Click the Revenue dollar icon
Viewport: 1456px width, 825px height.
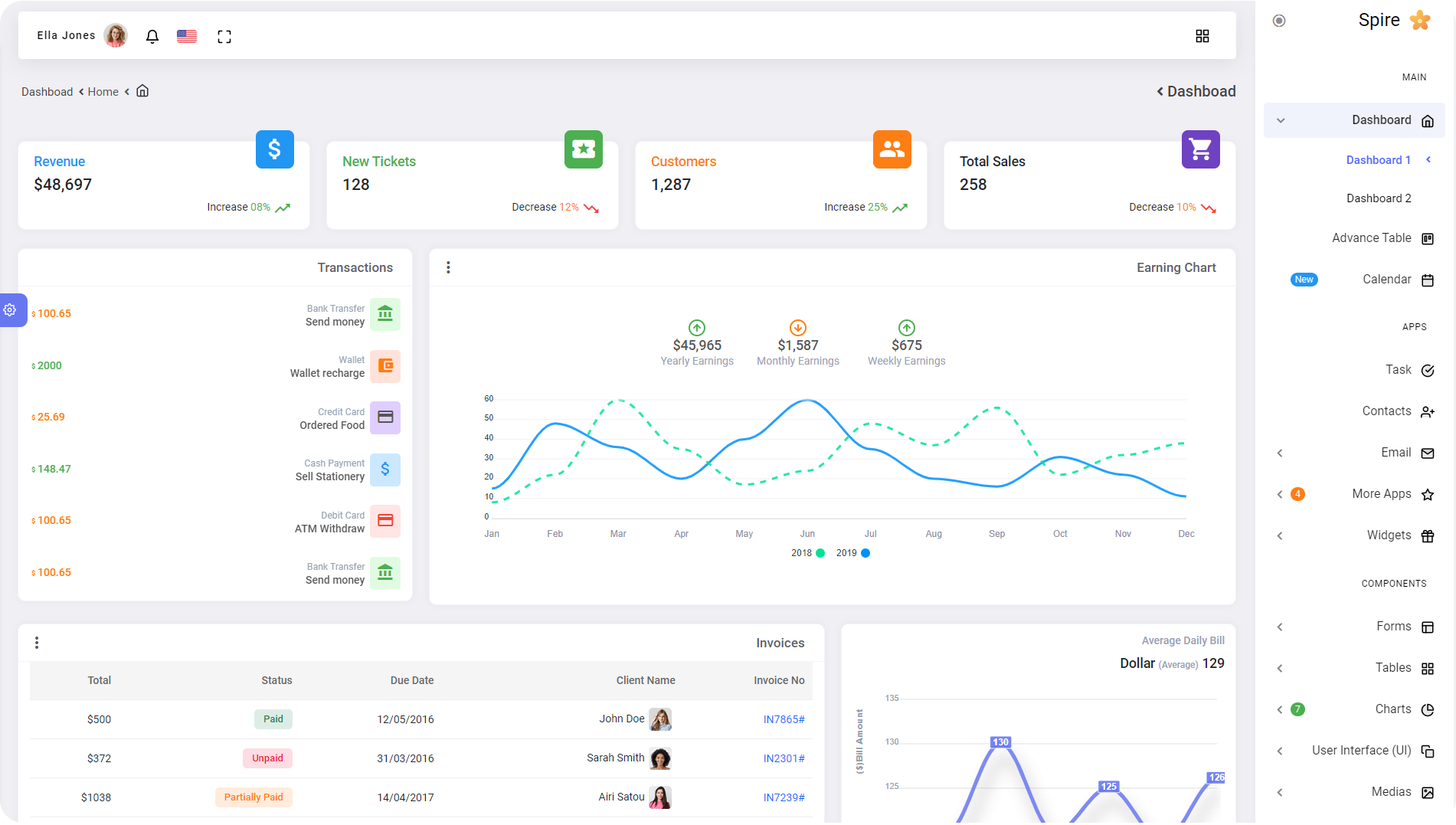[274, 149]
